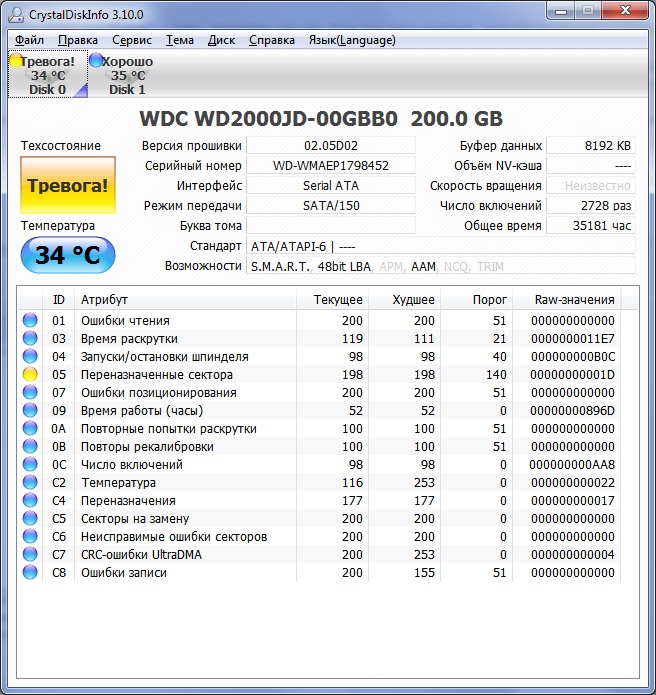The image size is (656, 695).
Task: Open the Тема menu
Action: 180,40
